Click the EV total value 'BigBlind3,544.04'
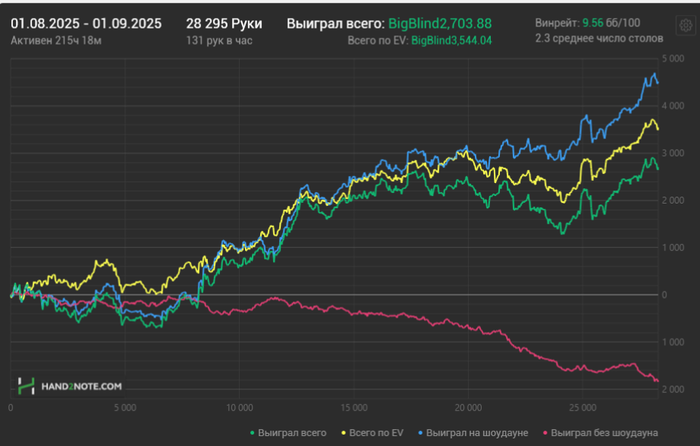 coord(451,41)
